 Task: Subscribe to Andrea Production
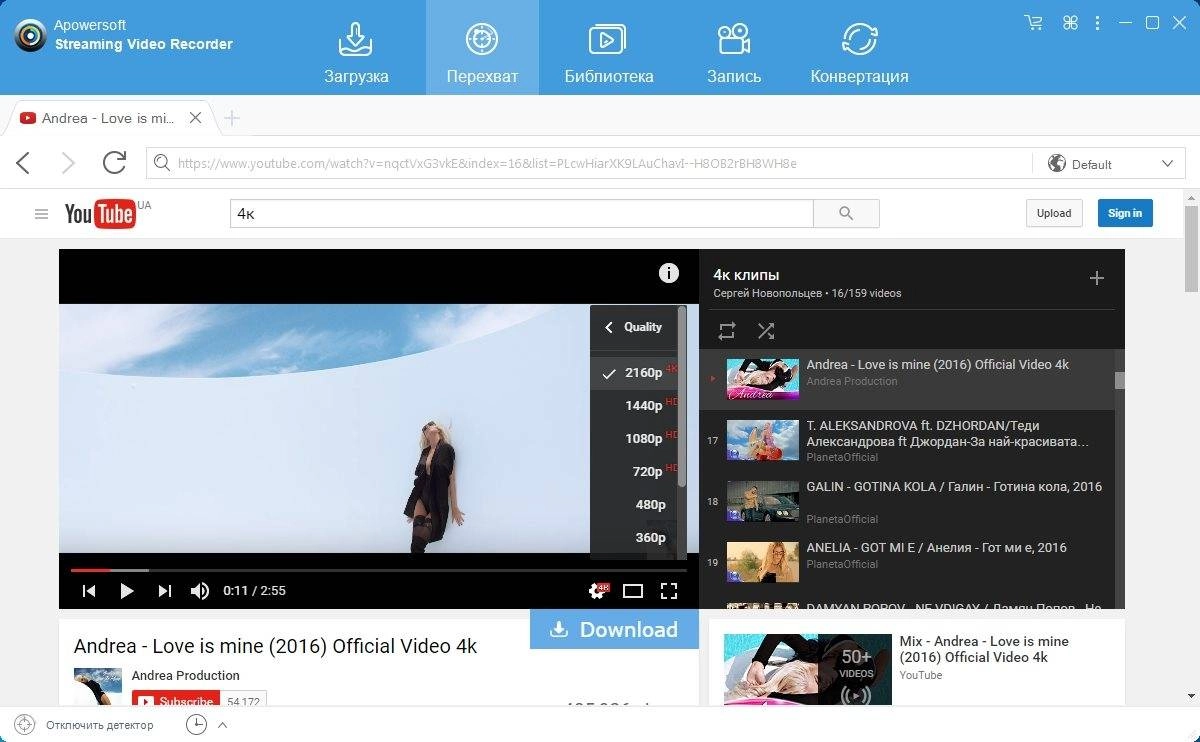(x=176, y=701)
